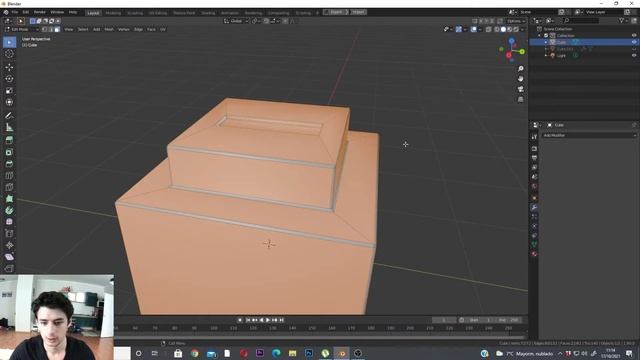Select the Shrink/Fatten tool
The height and width of the screenshot is (360, 640).
9,245
